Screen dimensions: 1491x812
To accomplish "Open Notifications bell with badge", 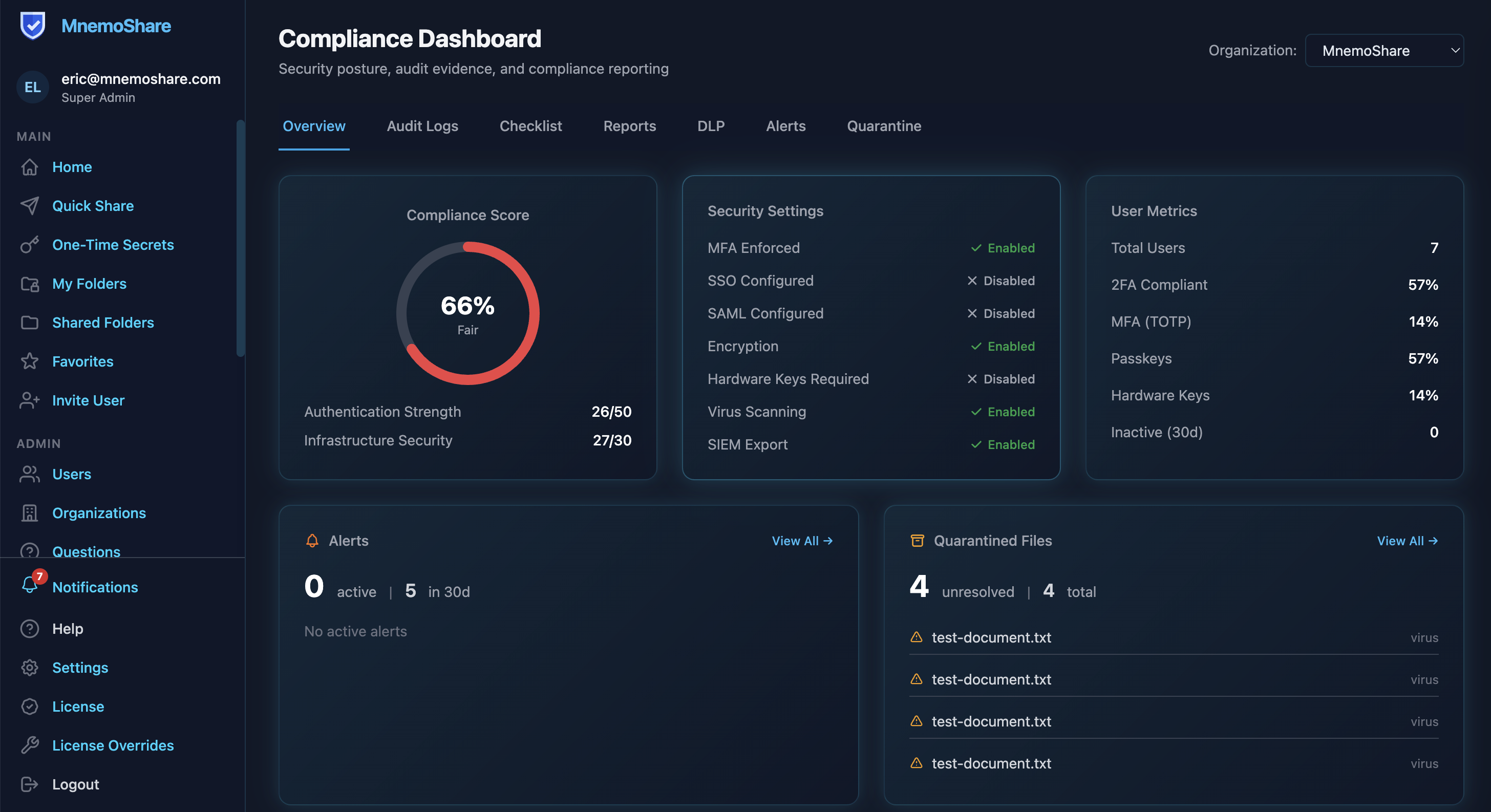I will (31, 585).
